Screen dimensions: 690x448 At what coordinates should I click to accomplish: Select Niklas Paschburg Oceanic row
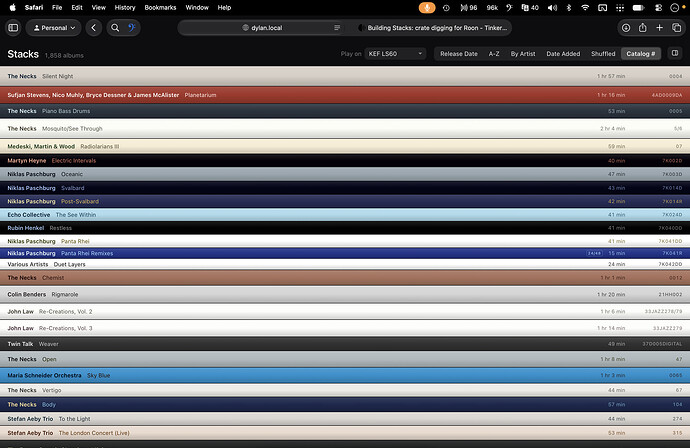click(345, 174)
